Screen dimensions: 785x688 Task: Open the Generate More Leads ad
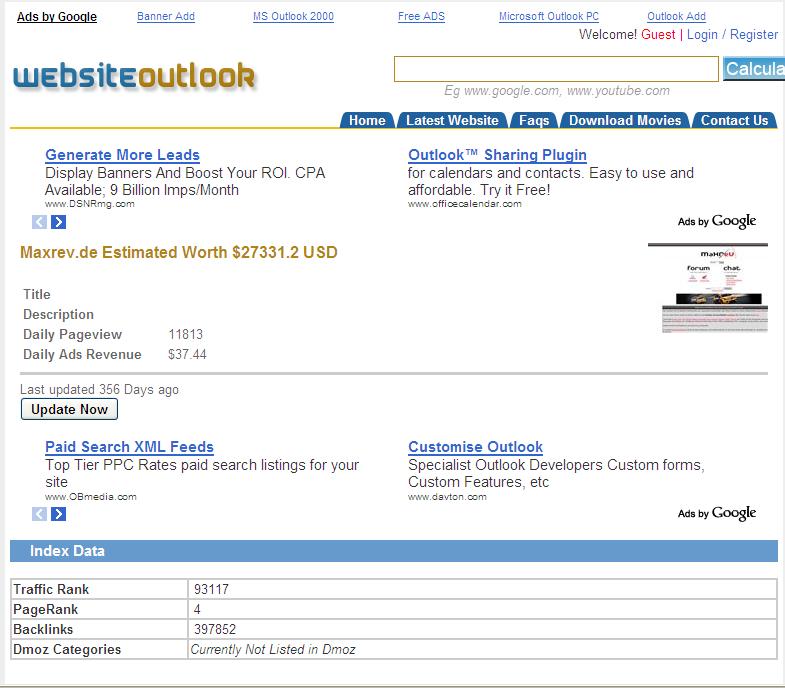(x=123, y=155)
